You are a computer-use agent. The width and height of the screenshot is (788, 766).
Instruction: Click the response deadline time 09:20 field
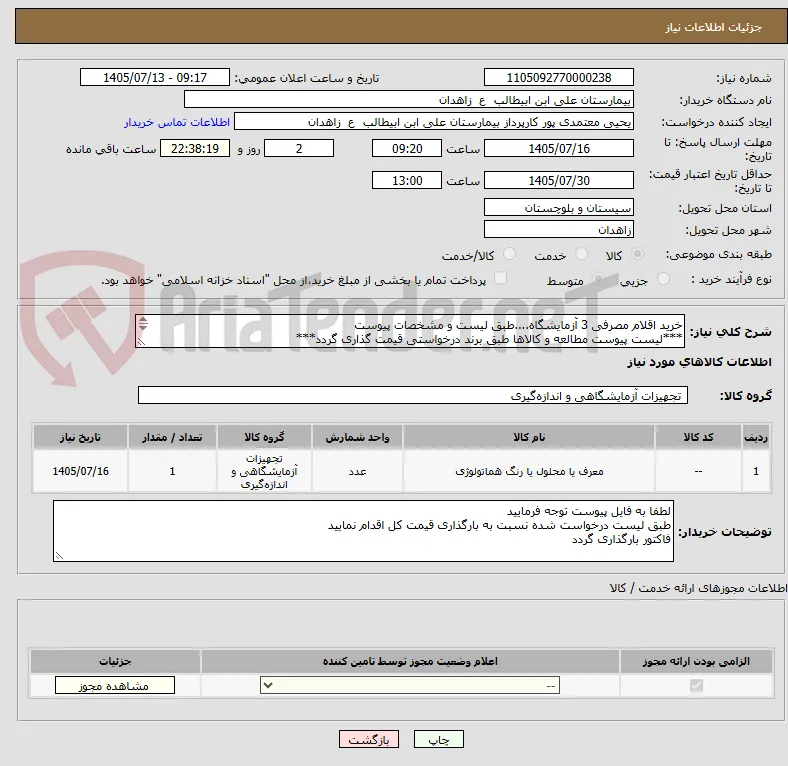tap(407, 149)
